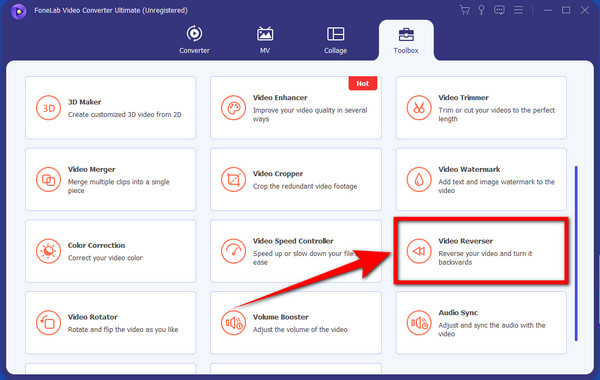Screen dimensions: 600x380
Task: Select the Audio Sync icon
Action: (x=419, y=323)
